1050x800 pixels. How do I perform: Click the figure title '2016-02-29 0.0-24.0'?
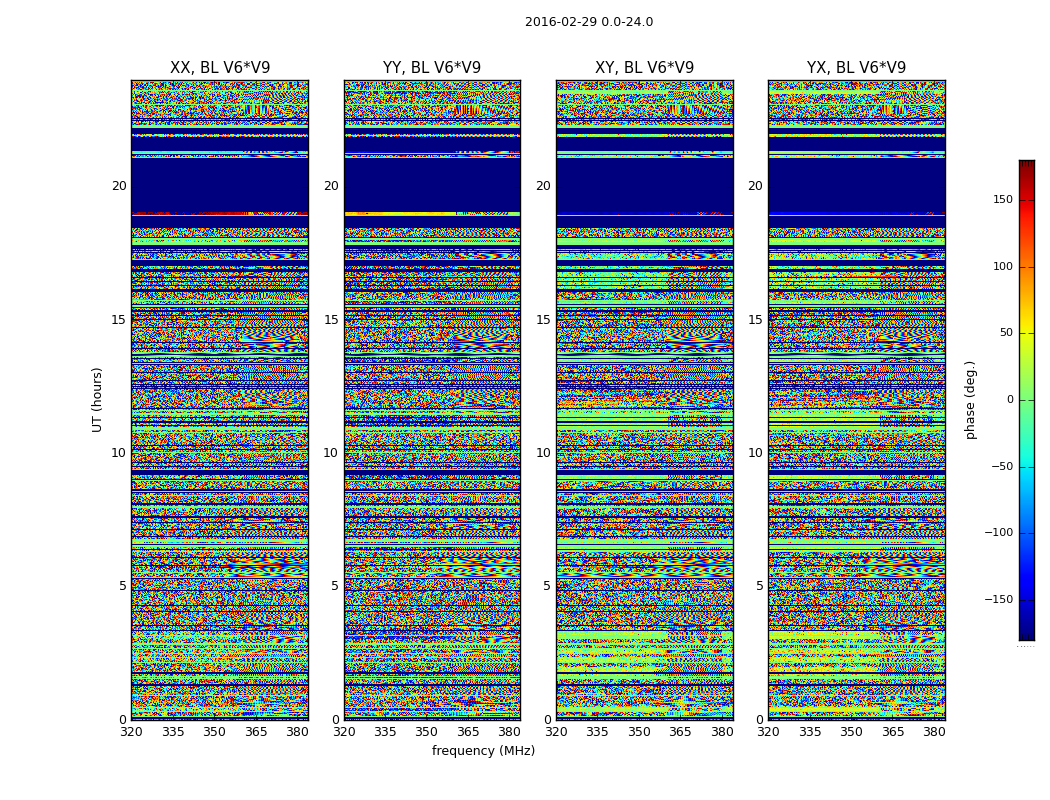pos(589,21)
